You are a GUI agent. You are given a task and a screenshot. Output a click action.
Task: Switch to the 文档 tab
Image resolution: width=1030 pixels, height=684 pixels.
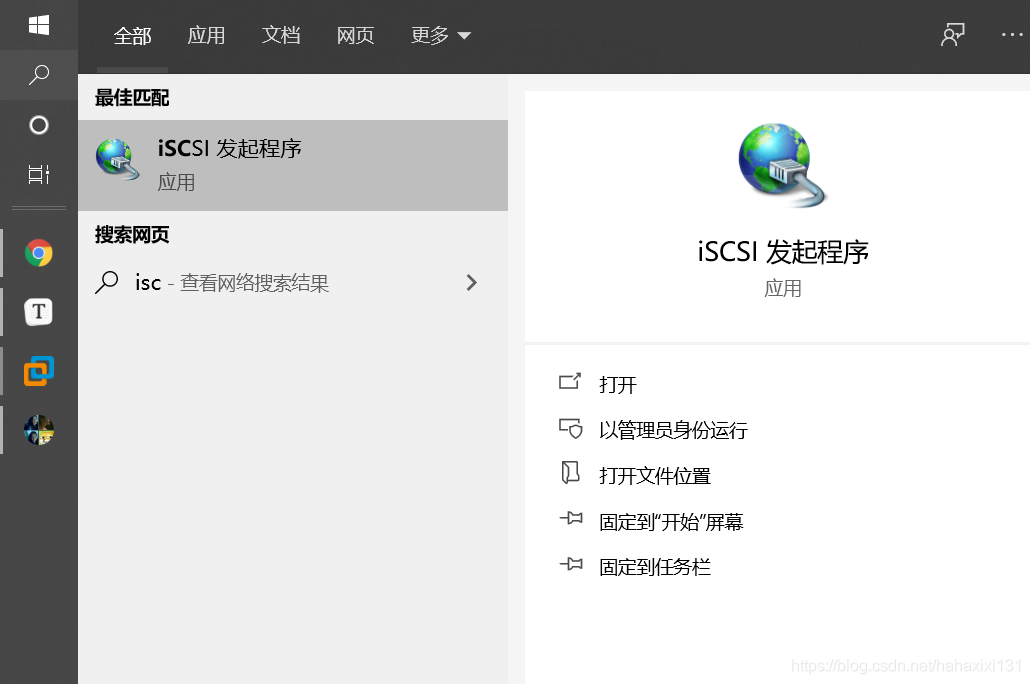(281, 36)
